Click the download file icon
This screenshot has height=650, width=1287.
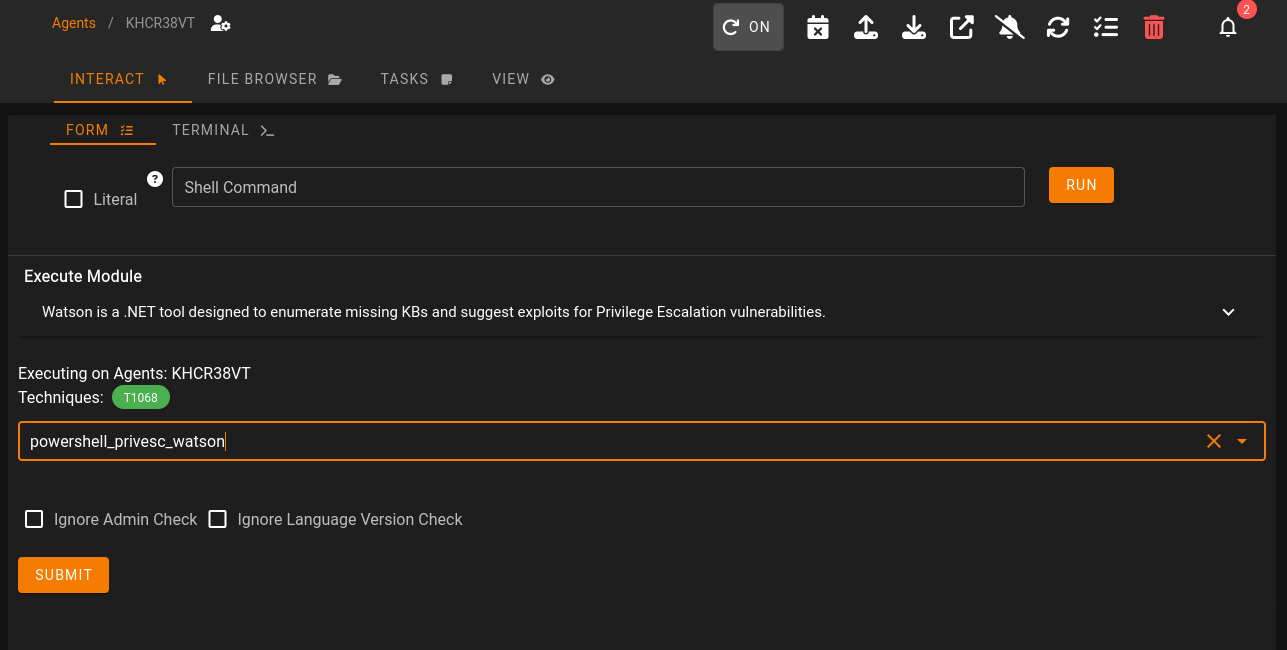click(x=914, y=27)
